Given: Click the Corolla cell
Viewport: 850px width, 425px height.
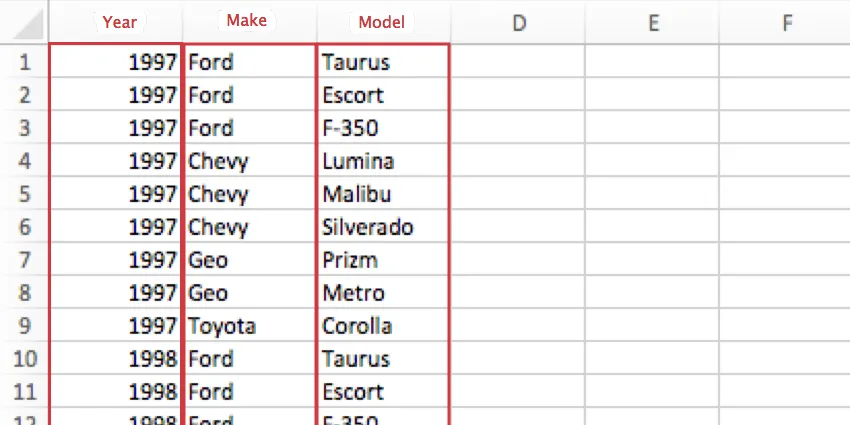Looking at the screenshot, I should pyautogui.click(x=357, y=326).
